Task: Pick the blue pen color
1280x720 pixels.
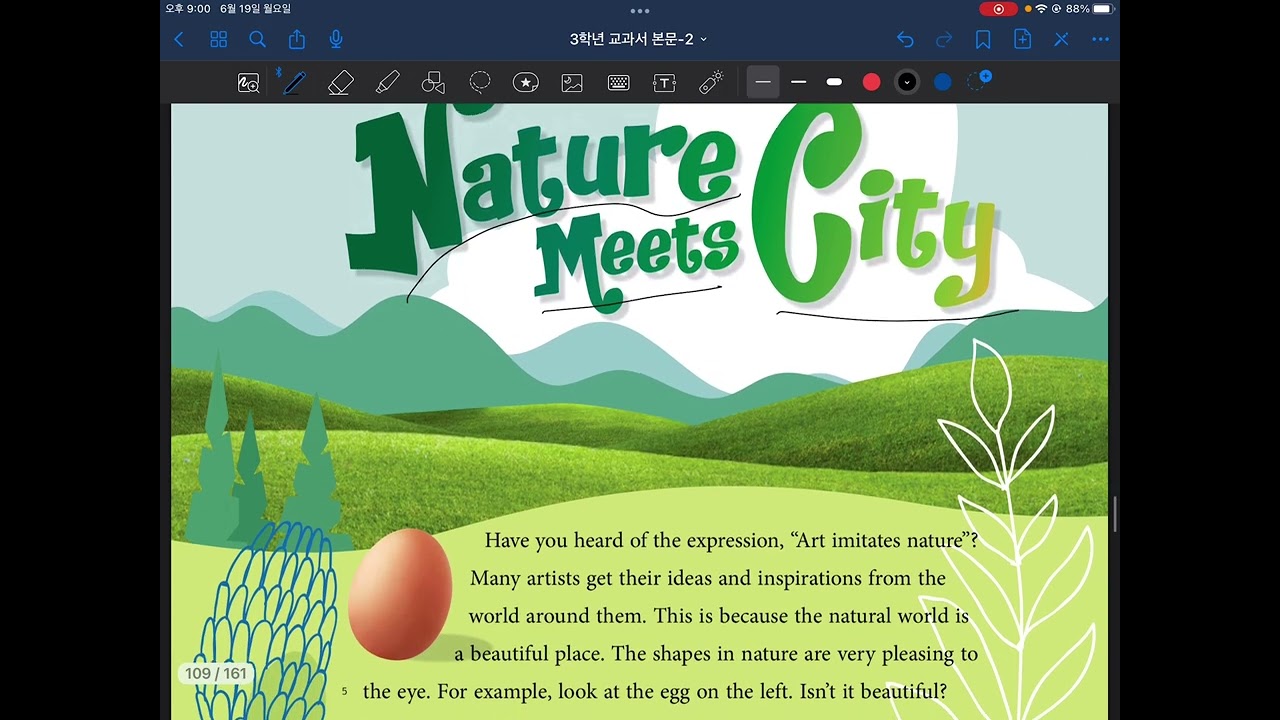Action: coord(942,82)
